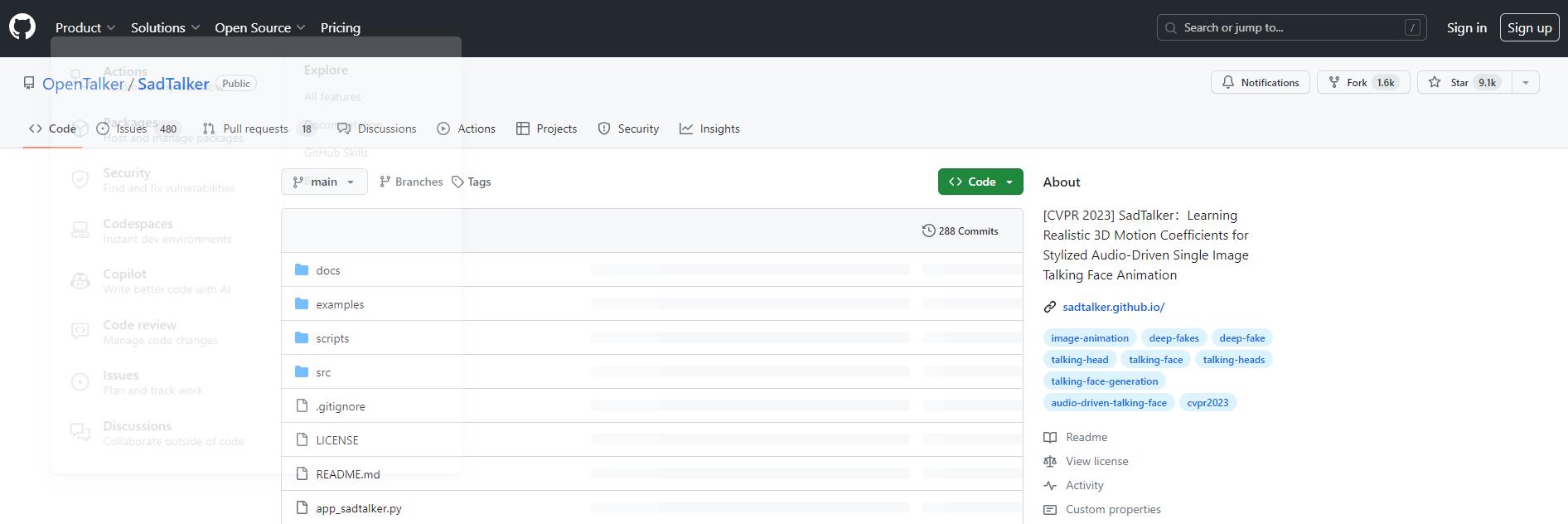Click the Custom properties icon
The image size is (1568, 524).
[1050, 509]
